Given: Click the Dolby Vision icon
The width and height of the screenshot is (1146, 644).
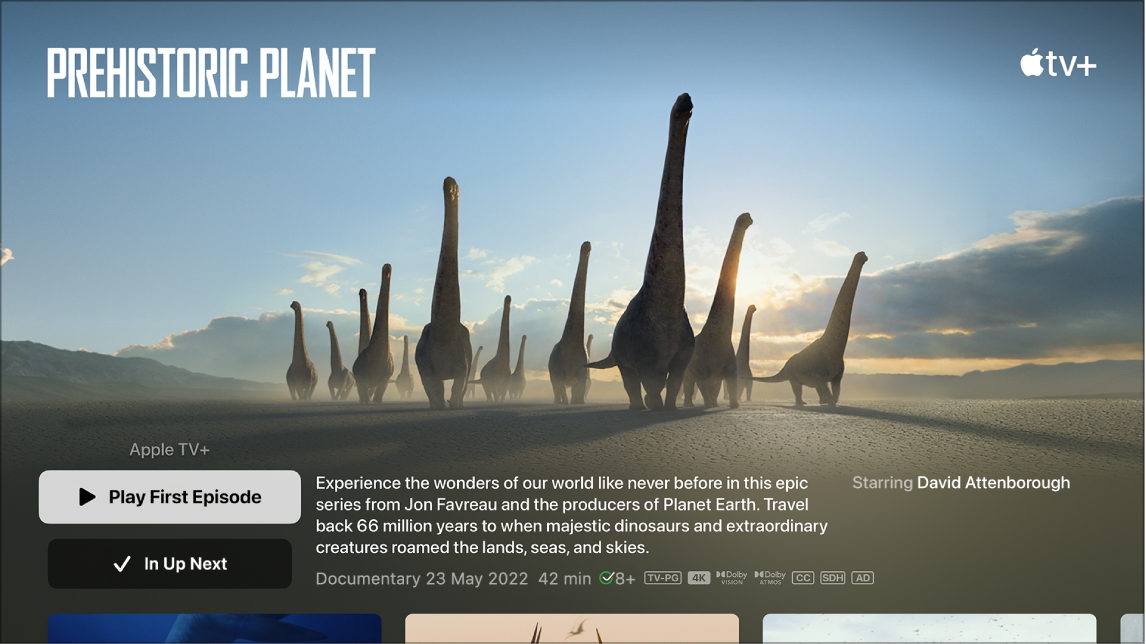Looking at the screenshot, I should pos(731,577).
